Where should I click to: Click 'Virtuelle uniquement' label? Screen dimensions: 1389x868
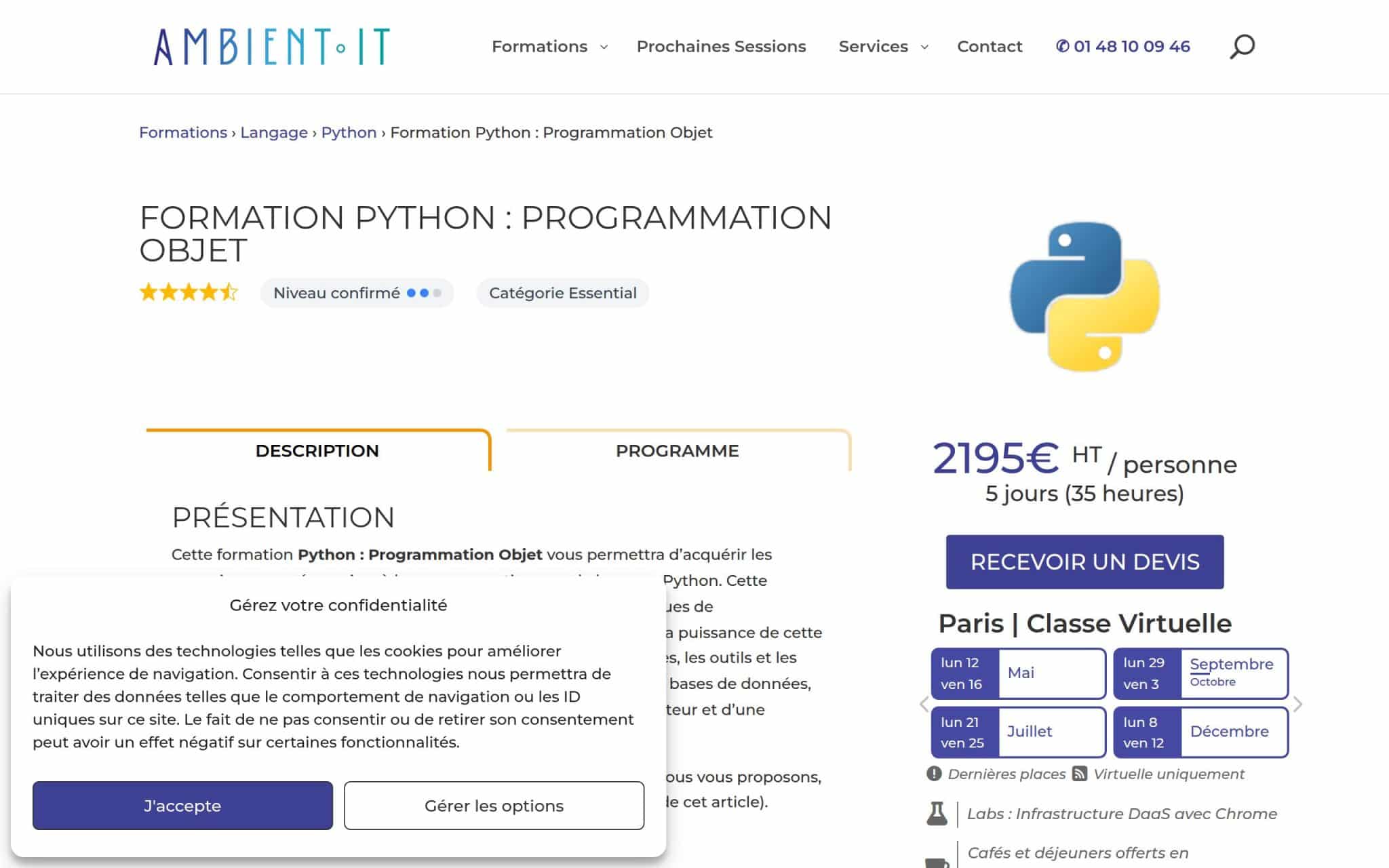point(1169,774)
